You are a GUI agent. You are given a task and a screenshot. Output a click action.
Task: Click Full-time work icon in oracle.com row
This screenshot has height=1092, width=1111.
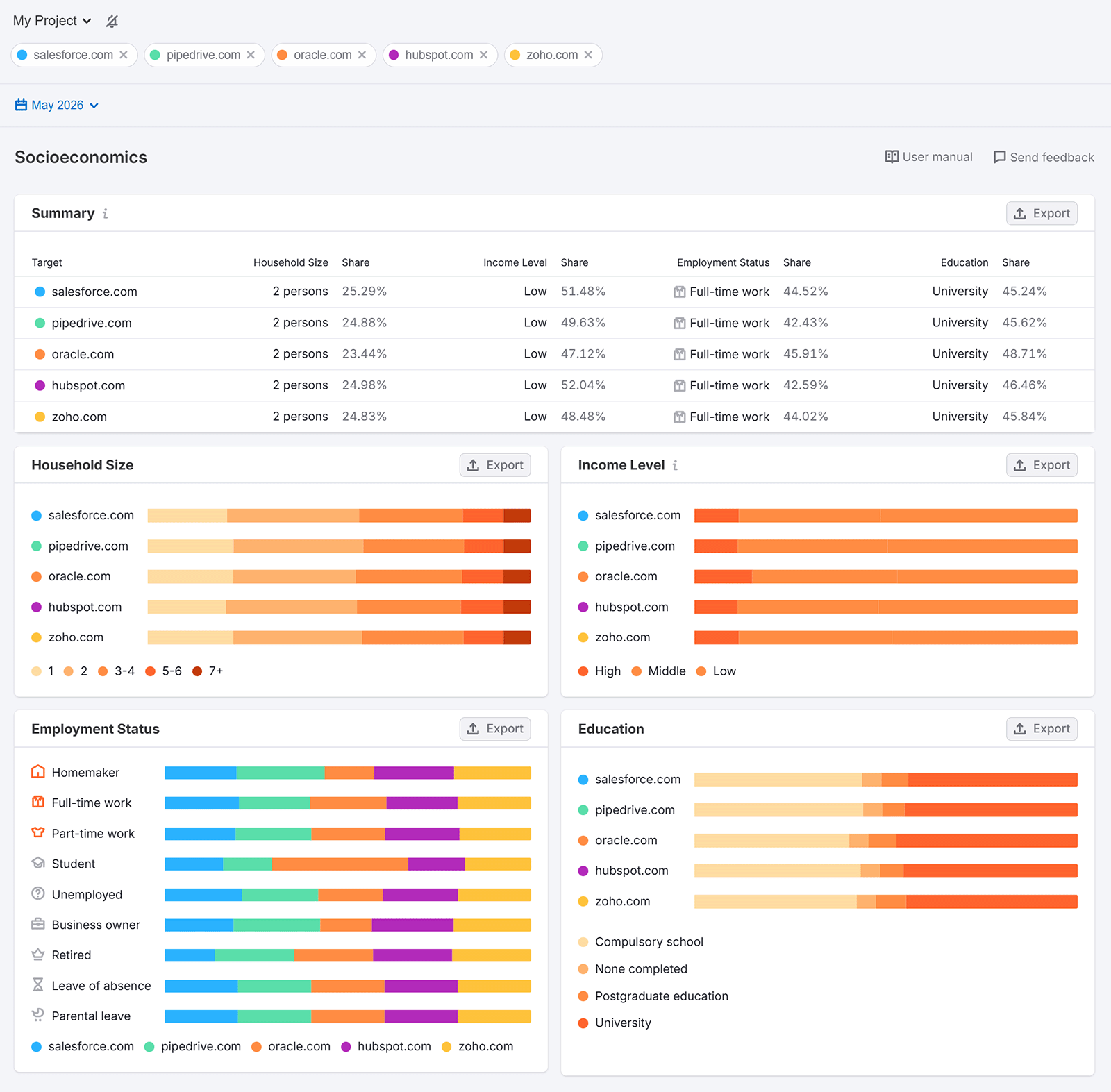click(x=680, y=355)
